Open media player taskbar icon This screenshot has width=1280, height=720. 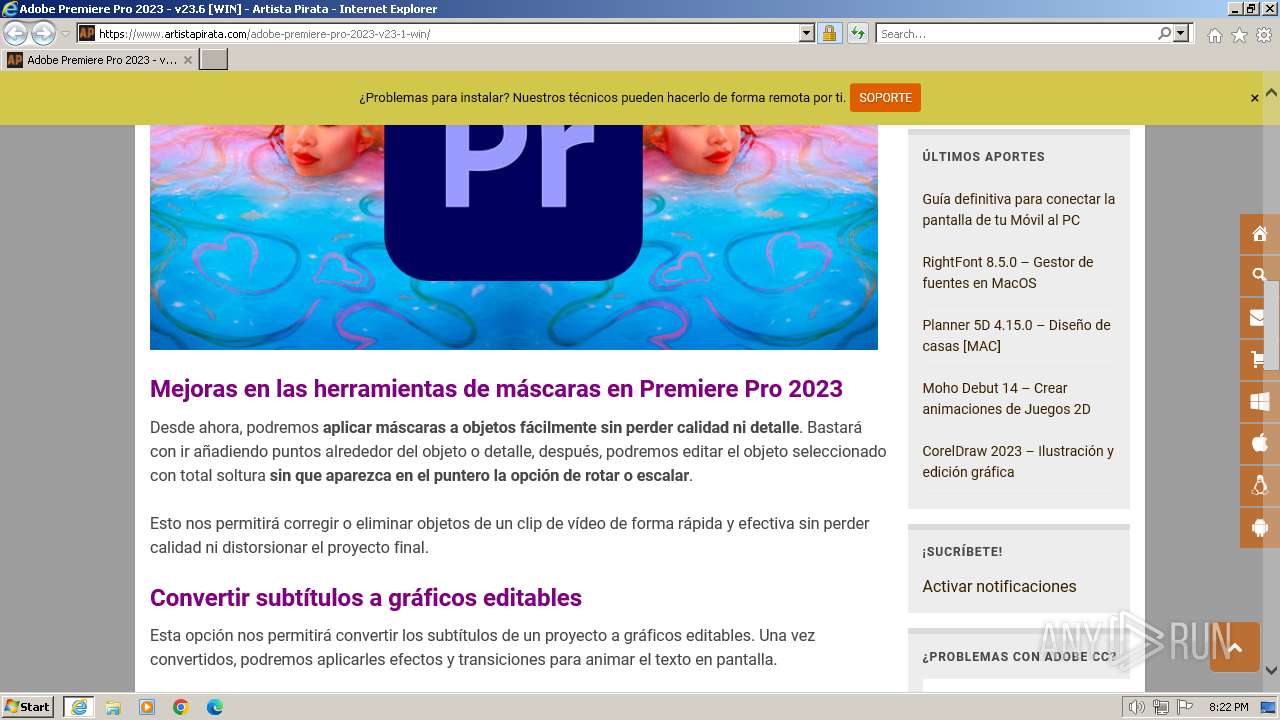(147, 707)
